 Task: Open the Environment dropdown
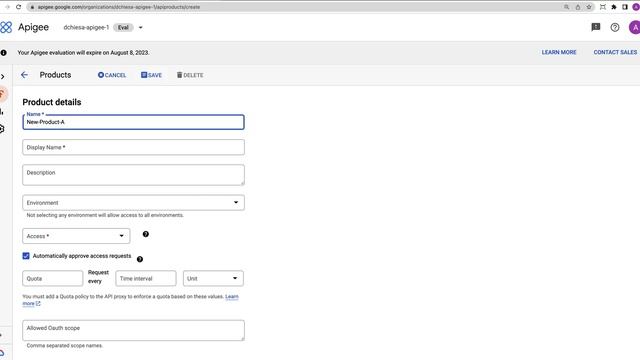[133, 203]
